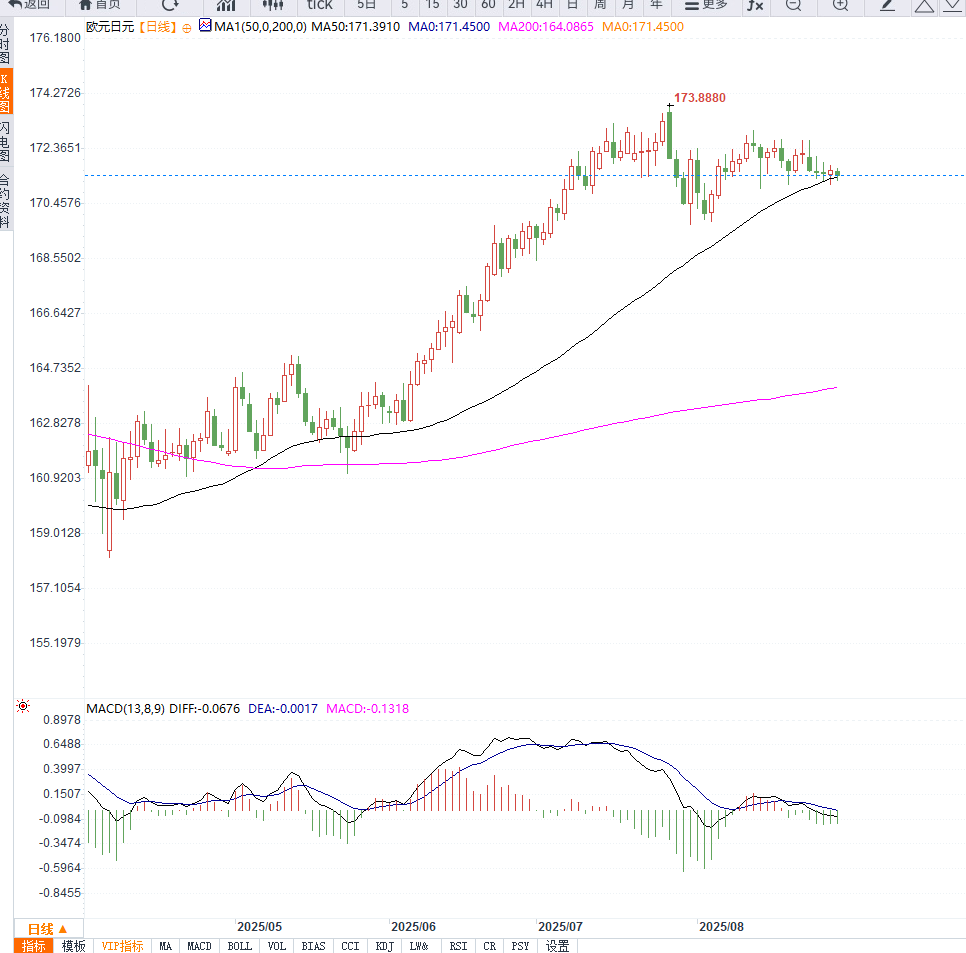The width and height of the screenshot is (966, 953).
Task: Zoom out the chart with minus magnifier
Action: tap(794, 5)
